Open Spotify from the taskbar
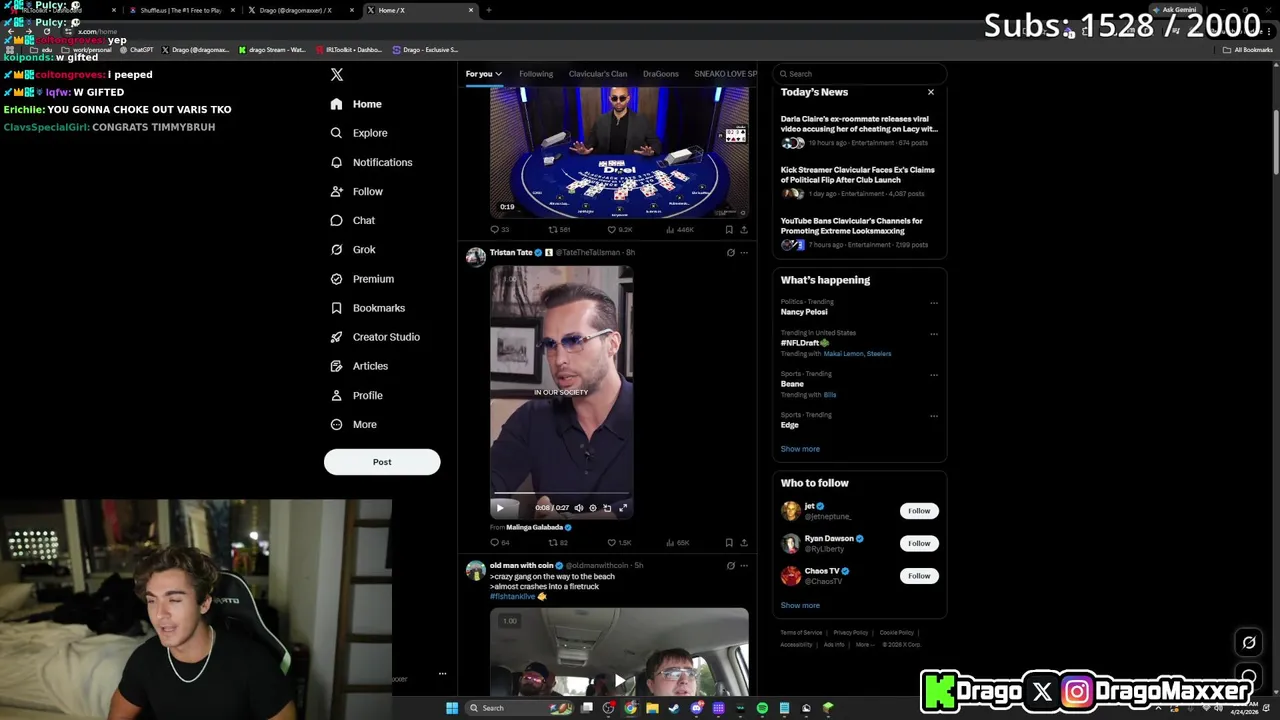 [x=762, y=708]
